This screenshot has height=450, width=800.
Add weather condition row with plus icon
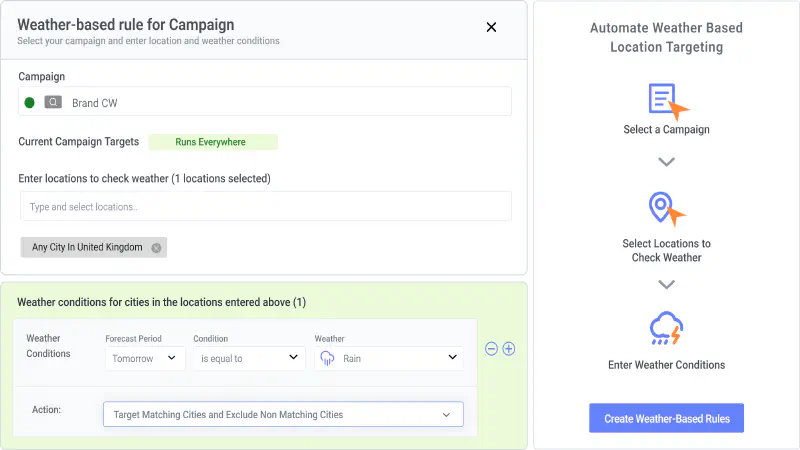509,349
